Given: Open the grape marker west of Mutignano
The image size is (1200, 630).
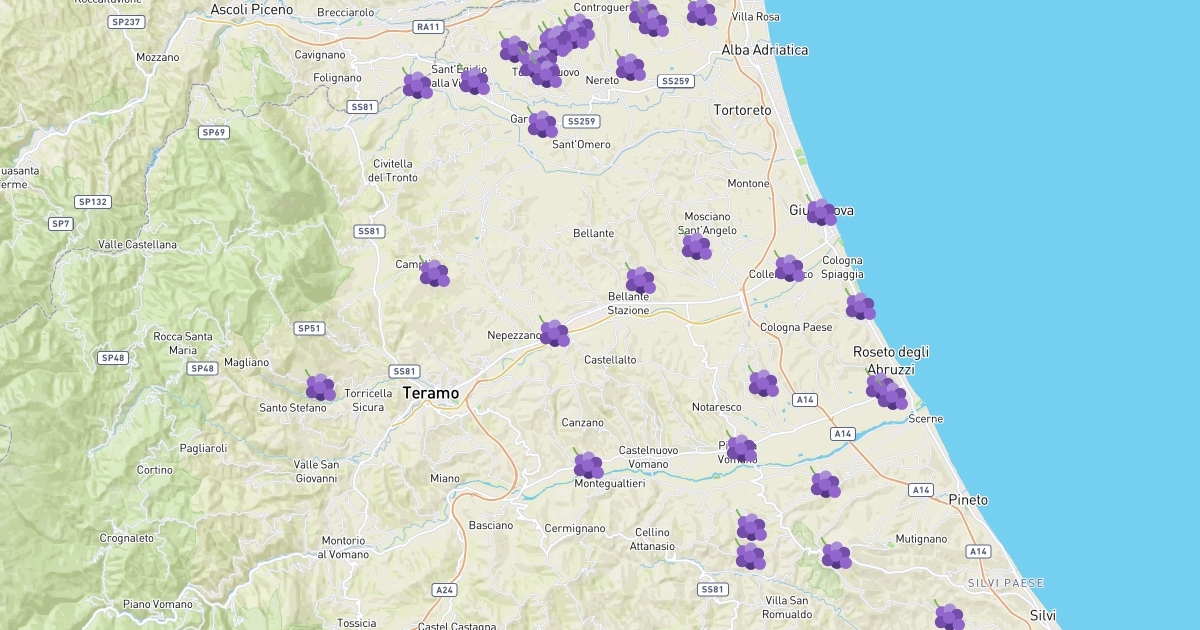Looking at the screenshot, I should pyautogui.click(x=836, y=555).
